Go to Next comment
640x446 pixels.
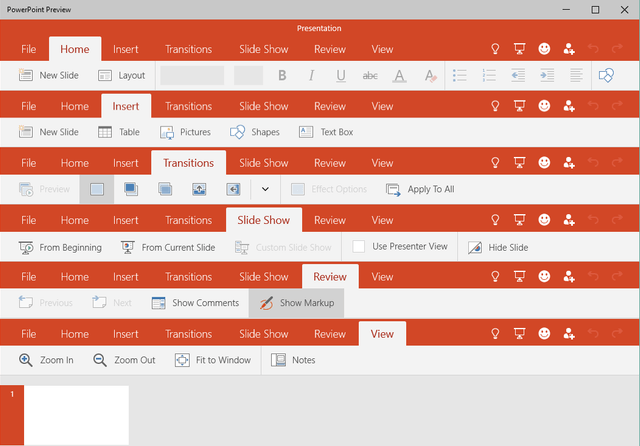pyautogui.click(x=112, y=303)
